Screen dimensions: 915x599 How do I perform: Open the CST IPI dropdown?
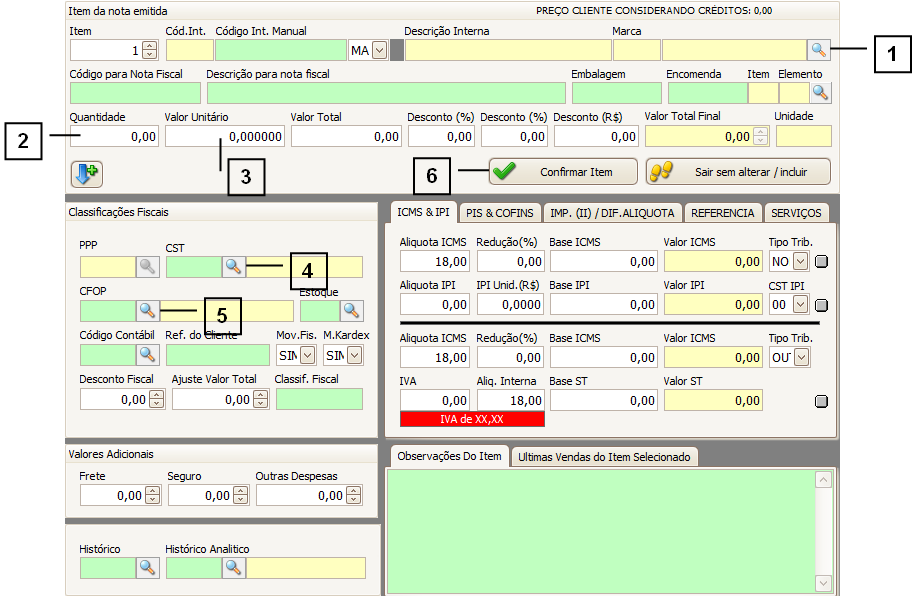[800, 305]
